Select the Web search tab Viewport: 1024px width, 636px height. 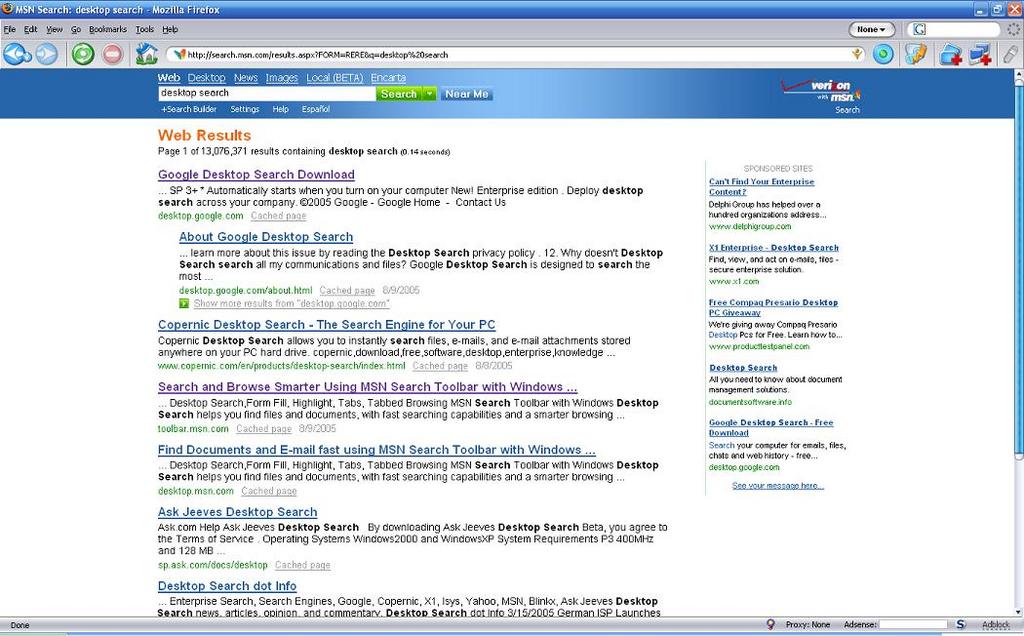[x=168, y=78]
